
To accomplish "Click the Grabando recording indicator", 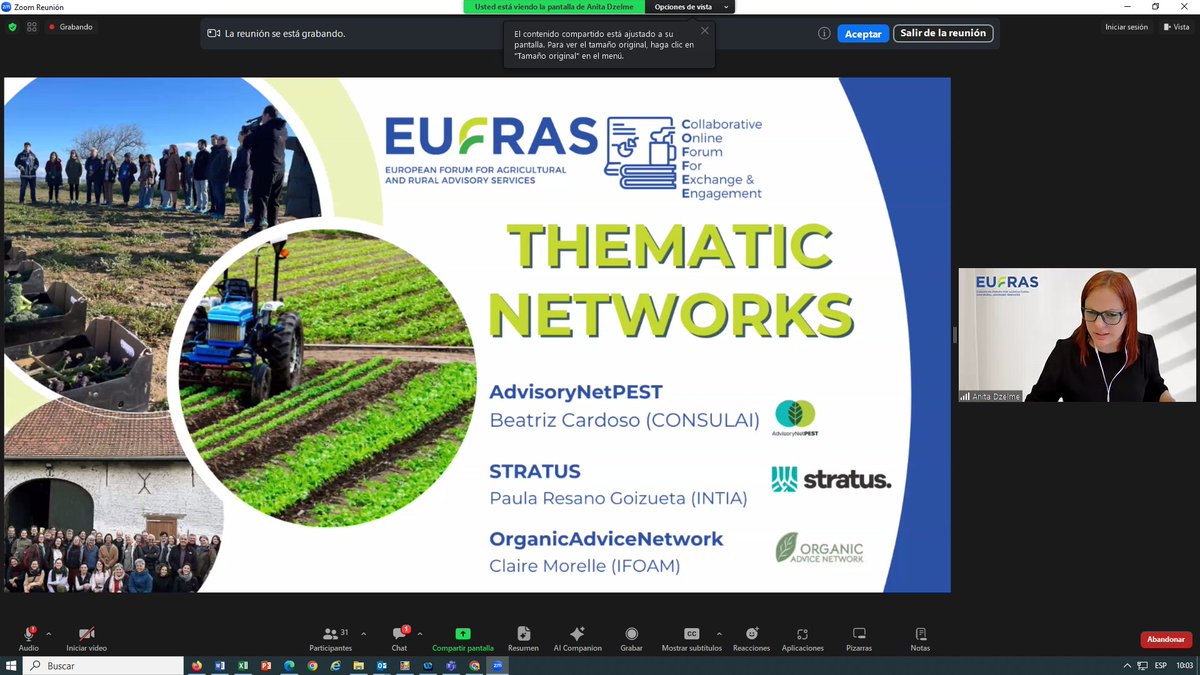I will [x=70, y=27].
